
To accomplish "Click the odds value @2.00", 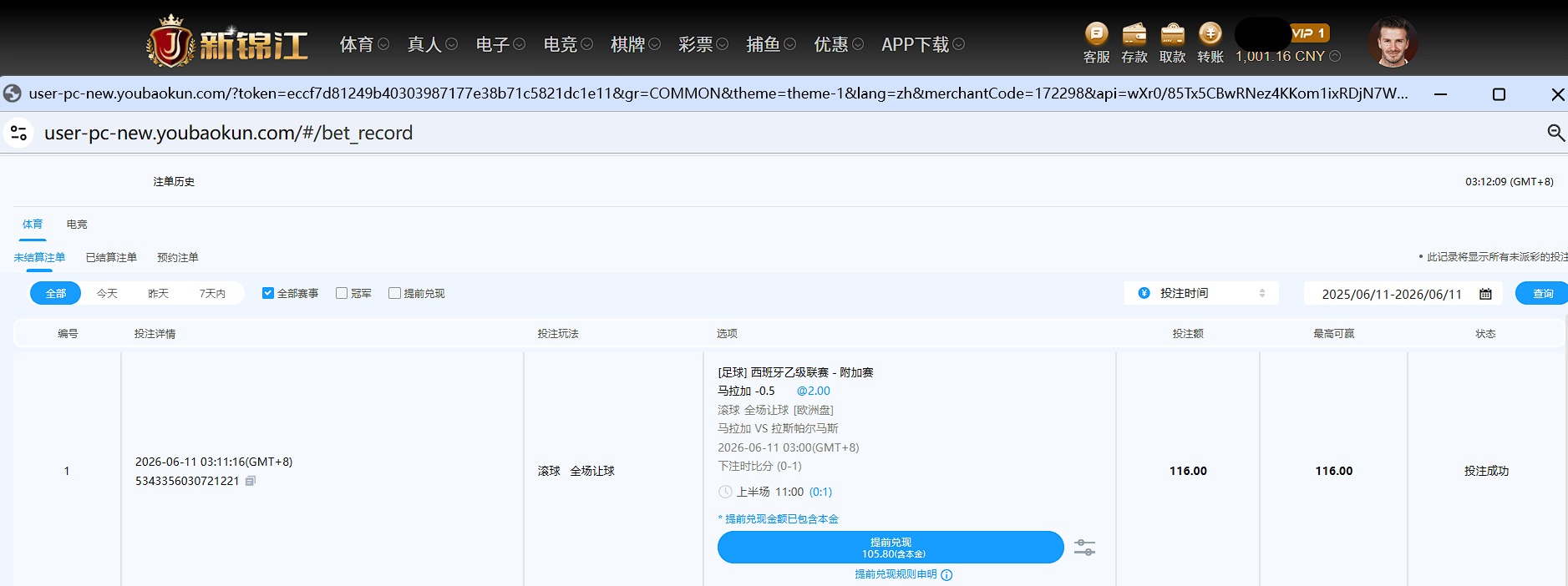I will (813, 391).
